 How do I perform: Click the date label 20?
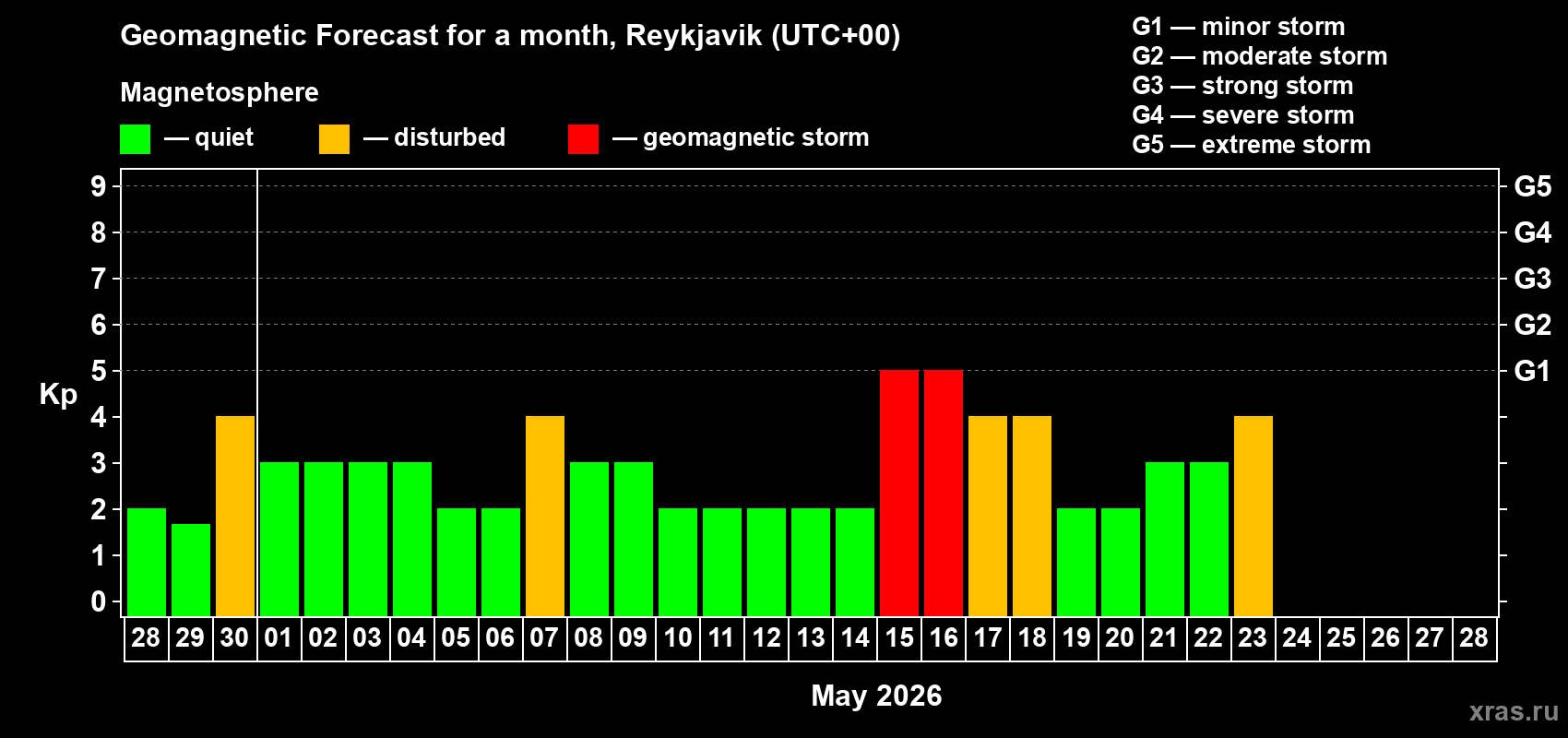point(1120,637)
